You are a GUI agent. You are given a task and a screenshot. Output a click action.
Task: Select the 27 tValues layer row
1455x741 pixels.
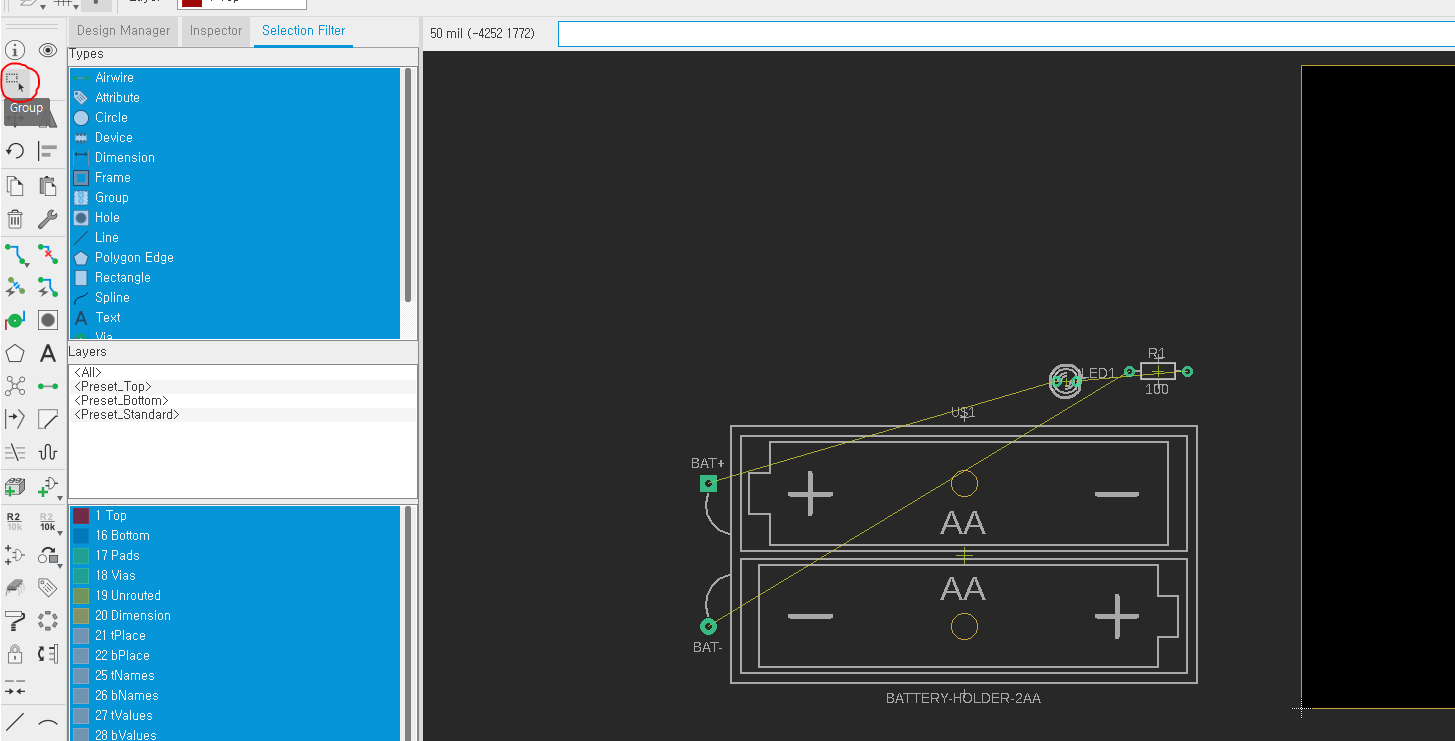coord(236,715)
